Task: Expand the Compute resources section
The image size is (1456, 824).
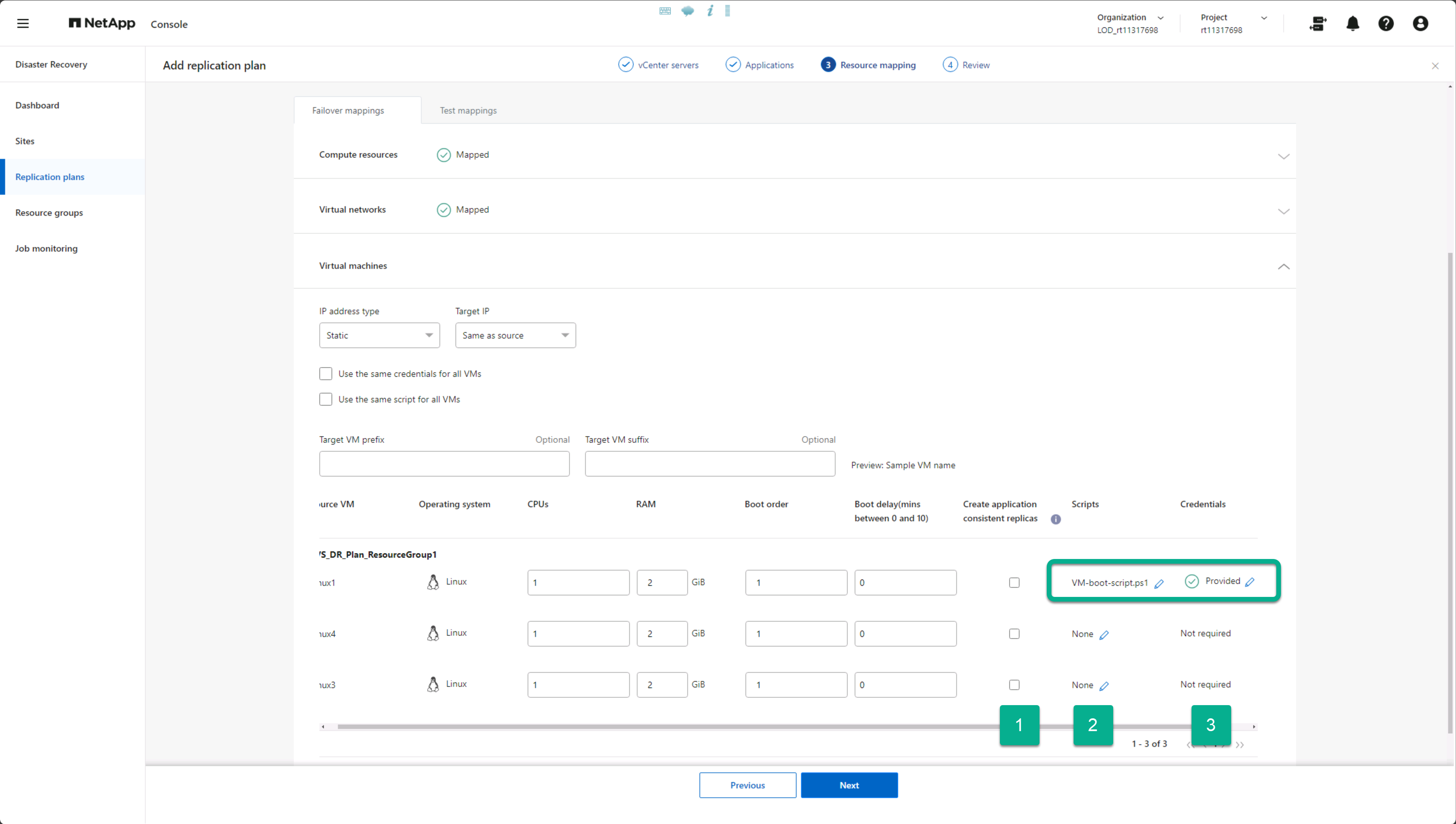Action: click(1283, 156)
